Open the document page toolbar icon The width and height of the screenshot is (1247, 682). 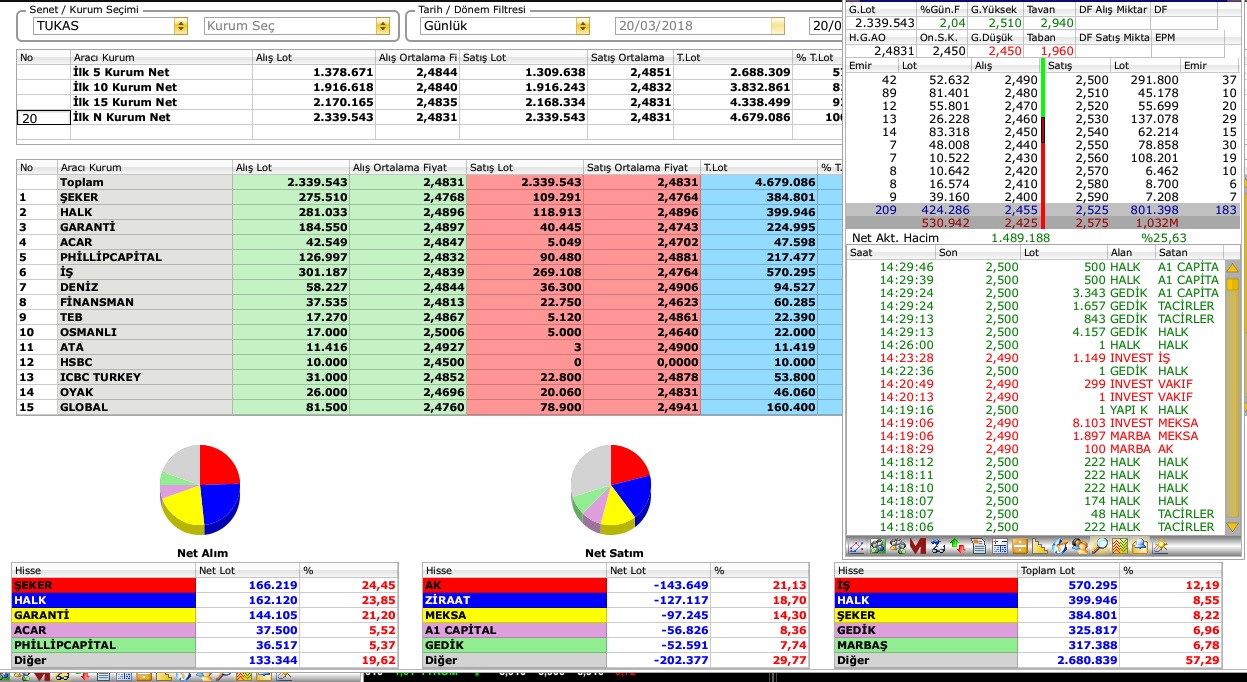click(x=979, y=546)
